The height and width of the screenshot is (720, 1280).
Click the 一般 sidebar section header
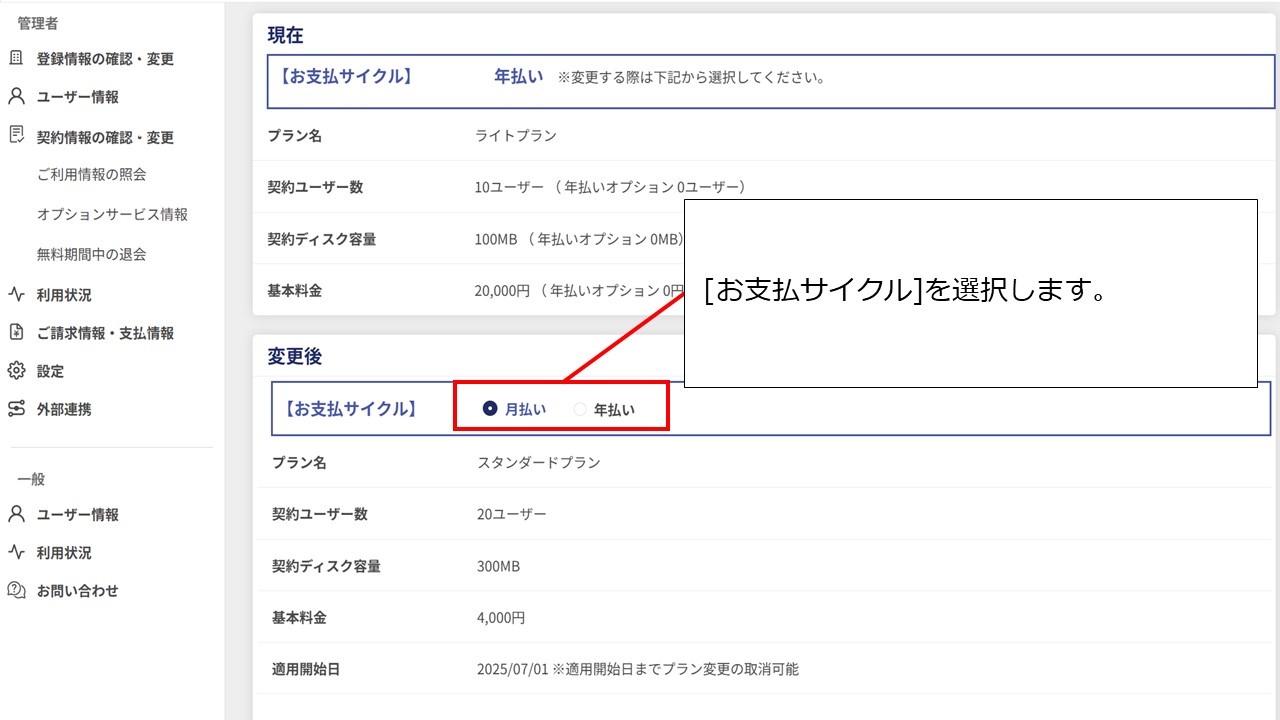[x=31, y=479]
